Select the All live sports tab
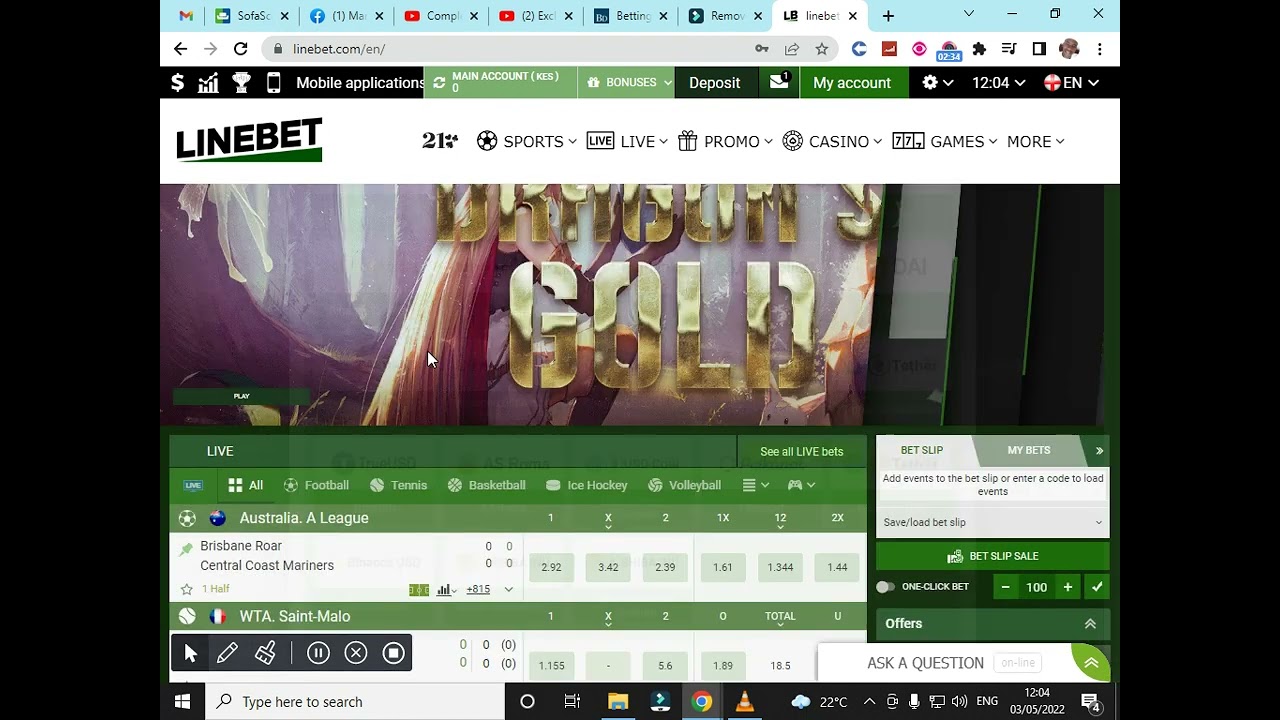Image resolution: width=1280 pixels, height=720 pixels. pos(245,485)
